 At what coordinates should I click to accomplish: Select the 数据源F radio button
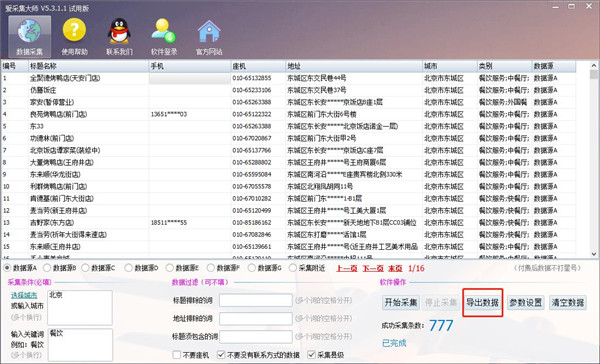[211, 268]
